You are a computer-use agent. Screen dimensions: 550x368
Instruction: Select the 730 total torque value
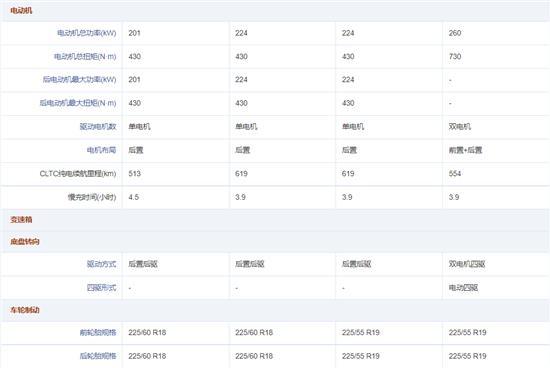click(x=455, y=56)
